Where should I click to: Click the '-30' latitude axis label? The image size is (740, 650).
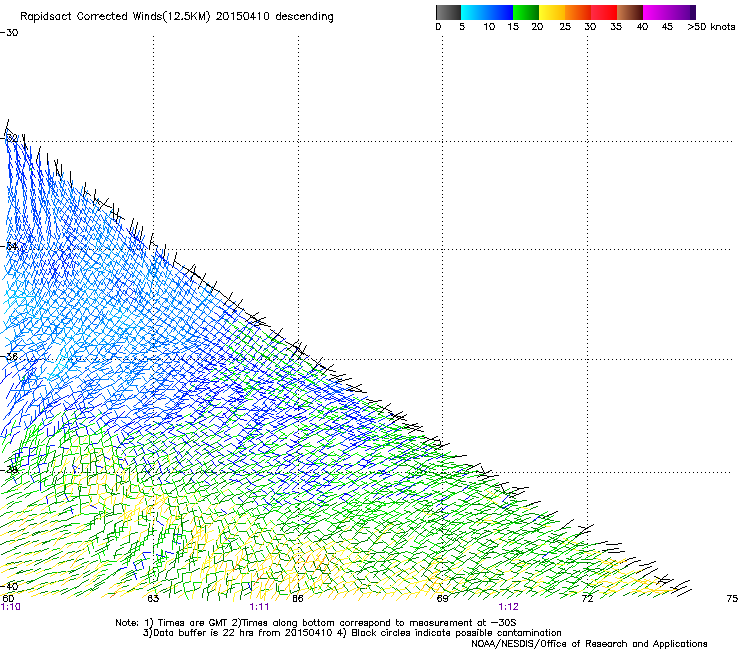[x=9, y=33]
